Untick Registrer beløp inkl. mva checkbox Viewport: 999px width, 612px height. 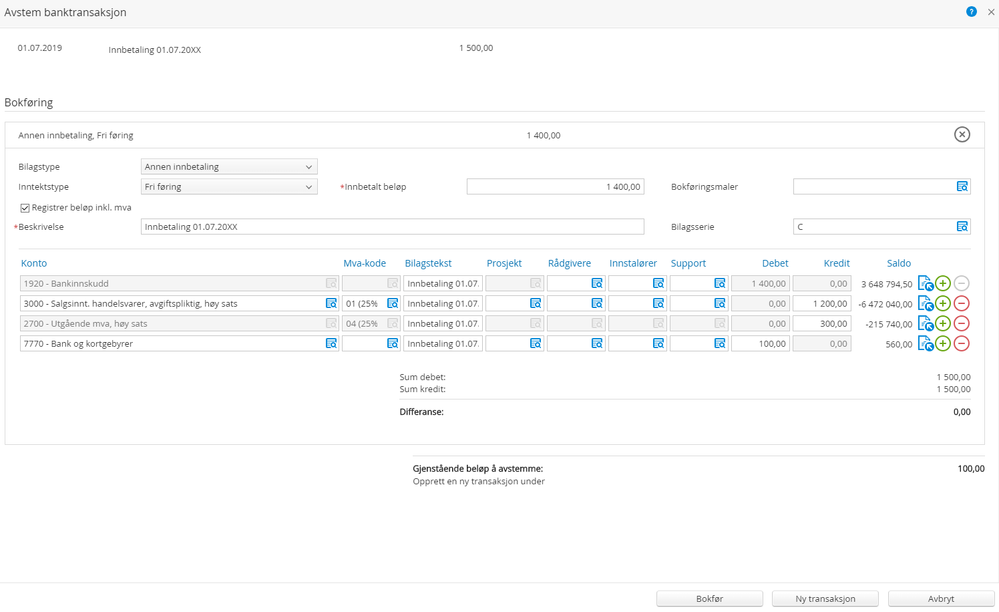coord(25,208)
